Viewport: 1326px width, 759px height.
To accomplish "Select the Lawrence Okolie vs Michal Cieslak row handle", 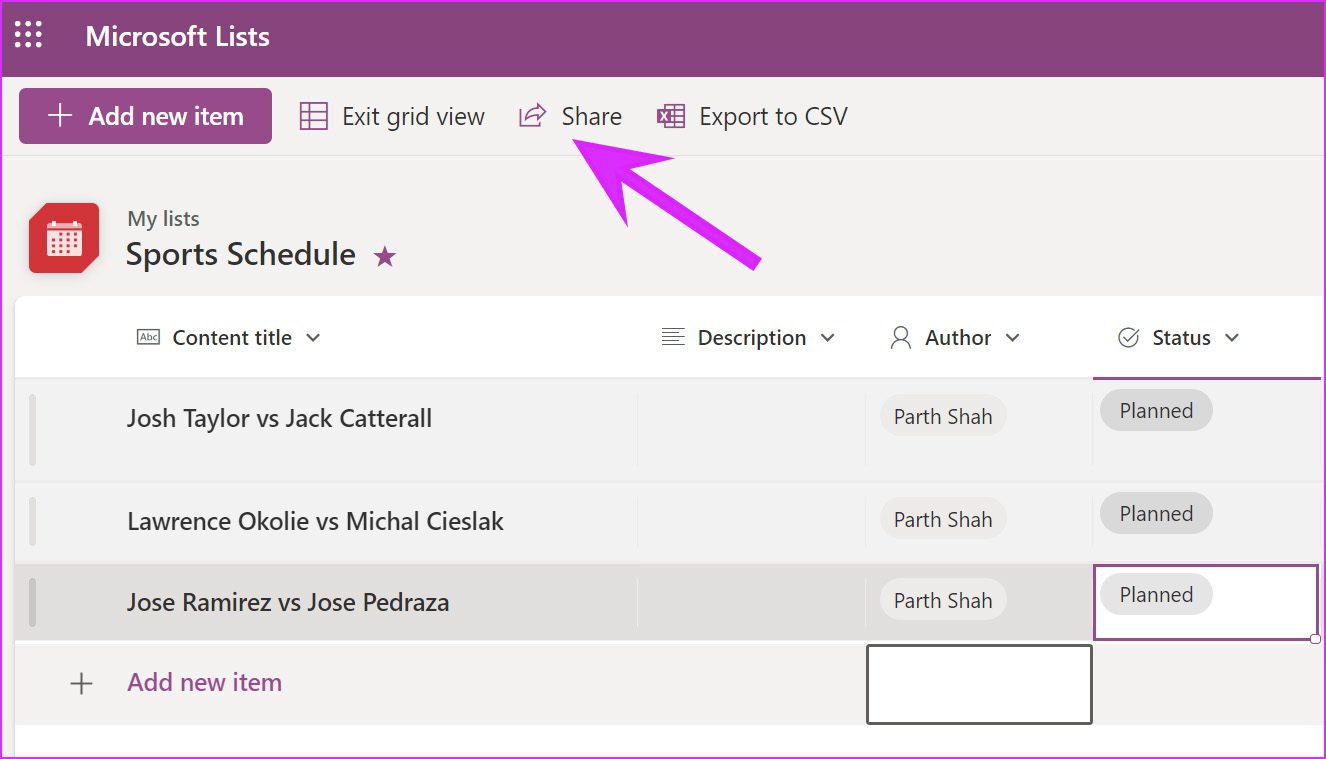I will 32,521.
